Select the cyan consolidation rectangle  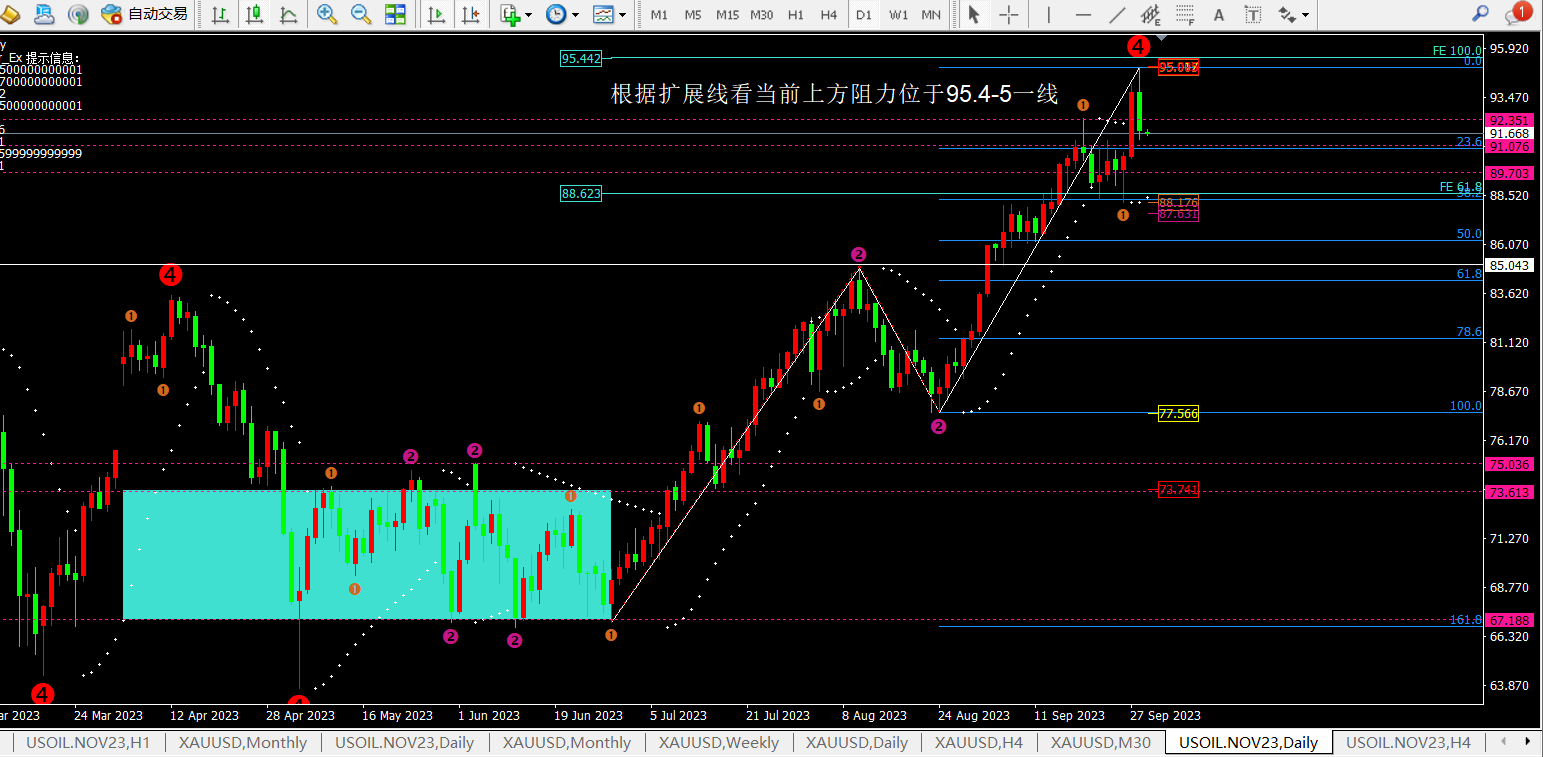pyautogui.click(x=366, y=555)
